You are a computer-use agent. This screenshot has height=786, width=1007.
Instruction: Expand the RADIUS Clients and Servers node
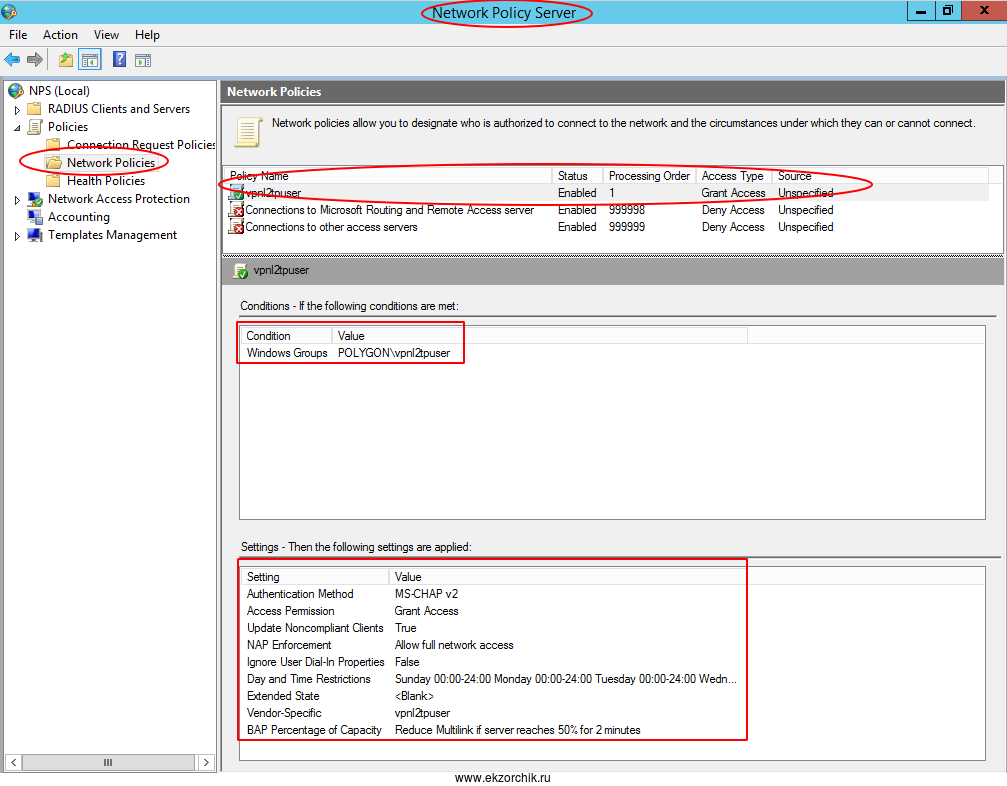click(17, 109)
